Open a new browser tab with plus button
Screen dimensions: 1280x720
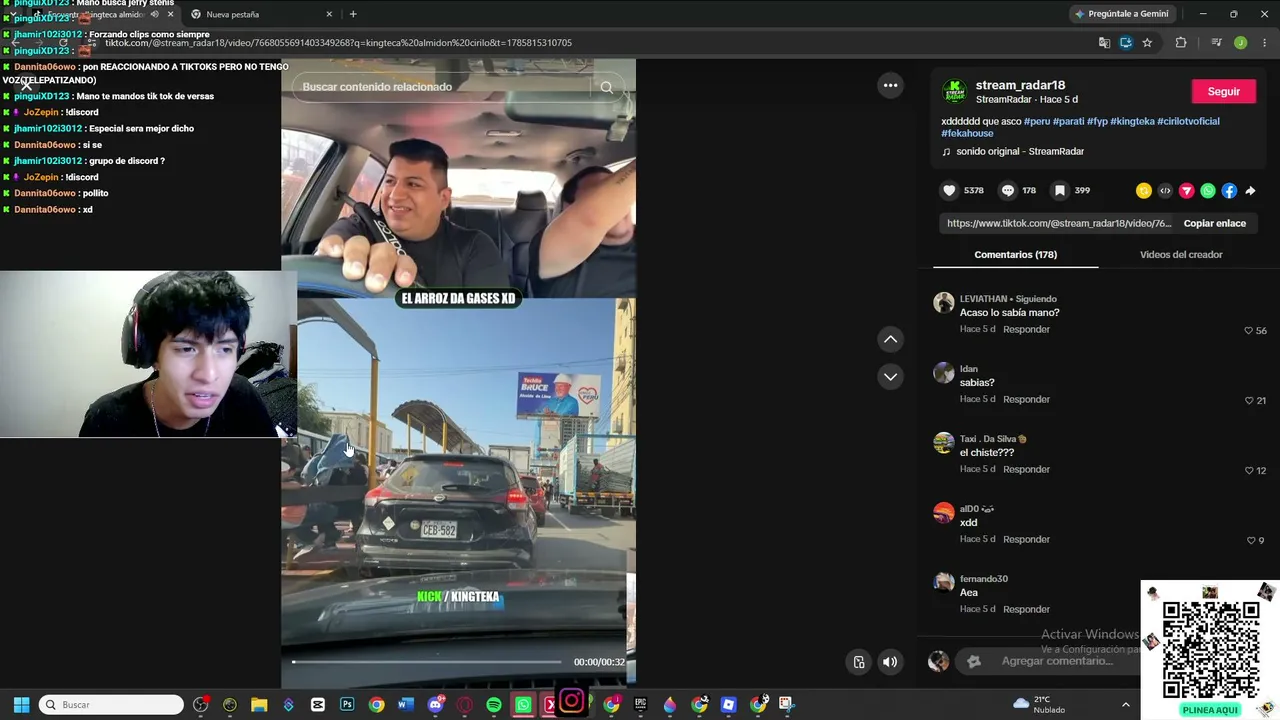[x=353, y=14]
